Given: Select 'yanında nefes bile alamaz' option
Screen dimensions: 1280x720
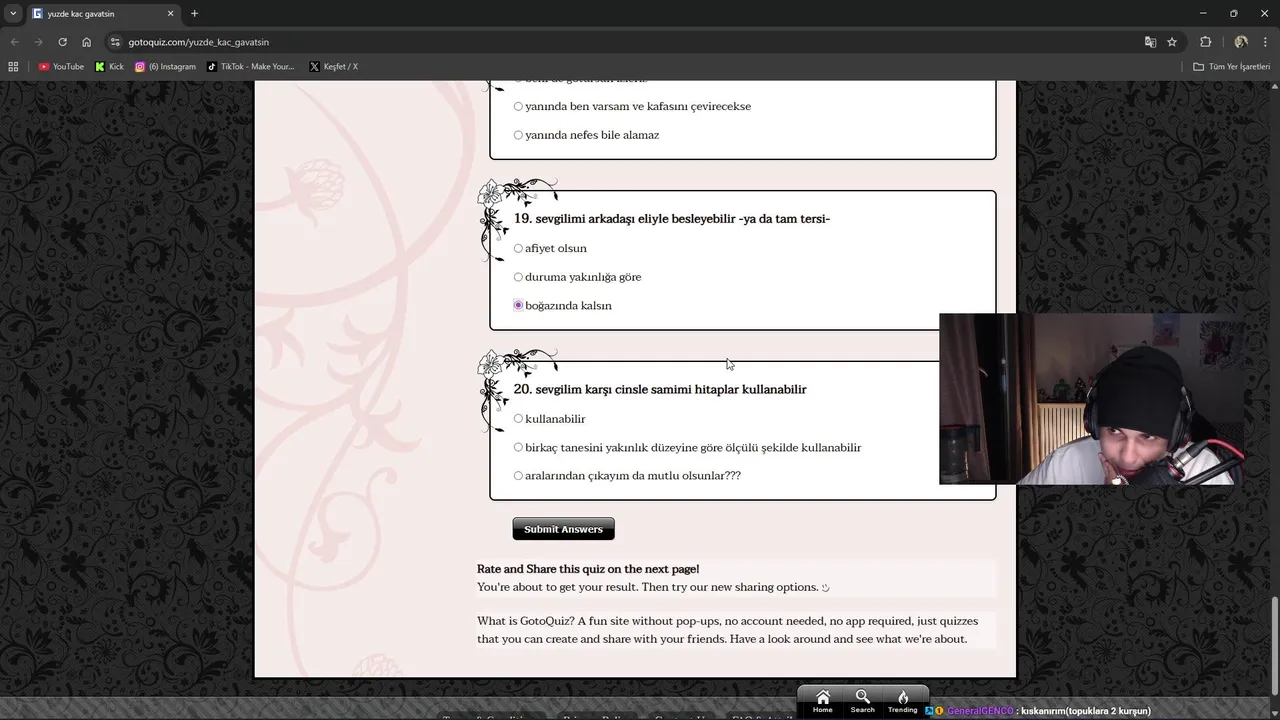Looking at the screenshot, I should click(518, 135).
